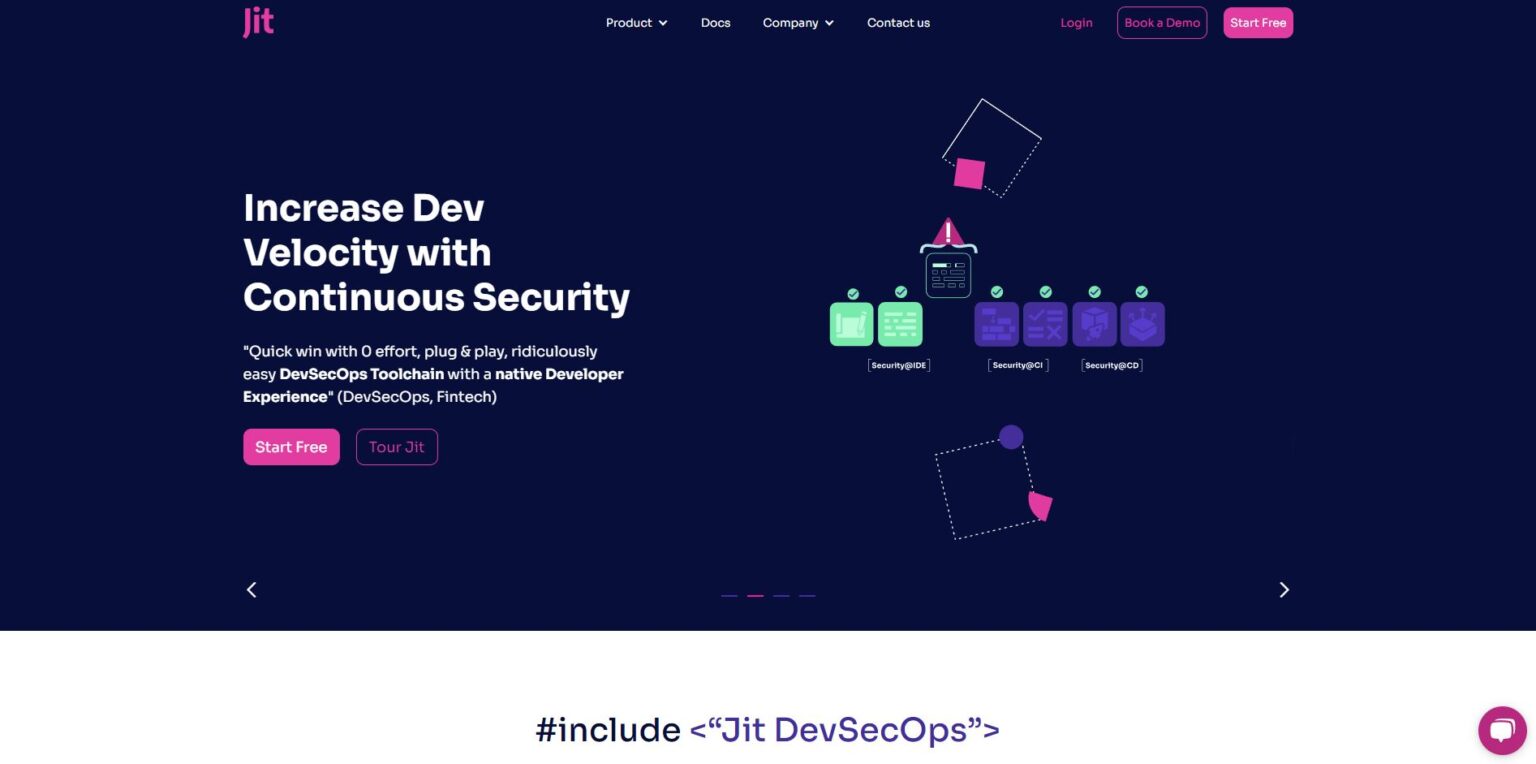Select the second green Security@IDE checklist icon
This screenshot has height=764, width=1536.
[x=900, y=324]
